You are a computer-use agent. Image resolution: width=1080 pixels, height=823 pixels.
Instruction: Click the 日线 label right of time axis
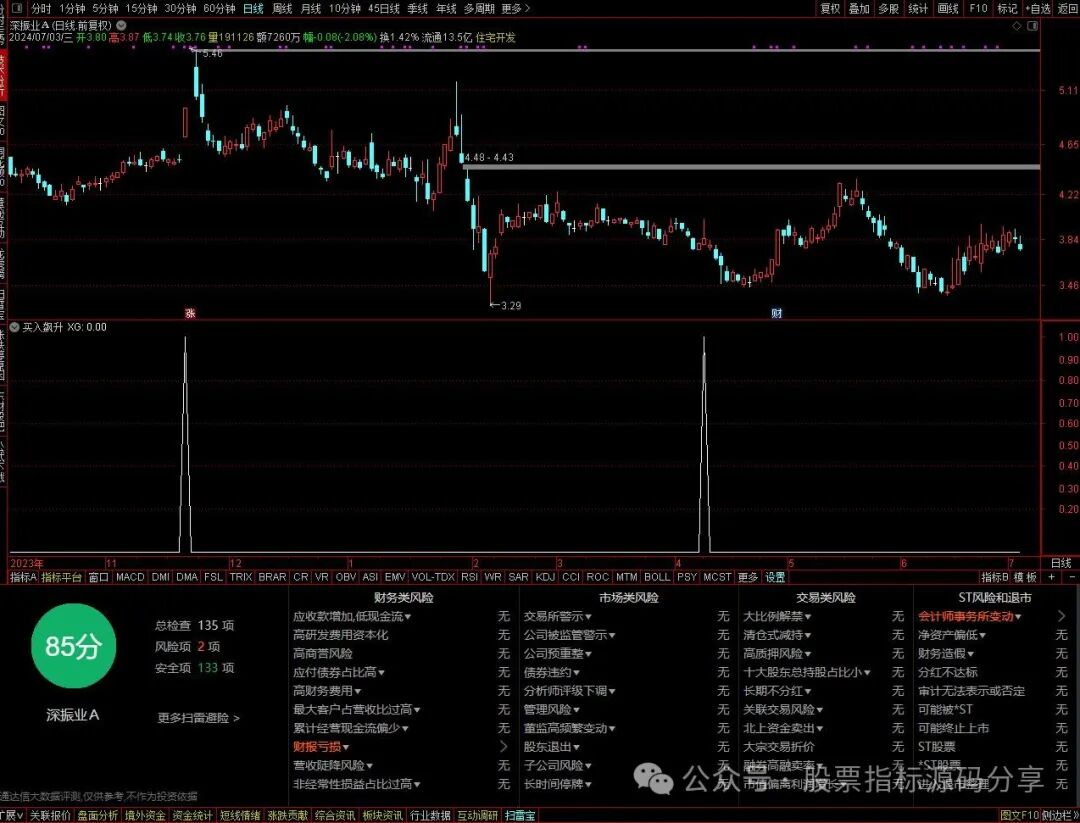pos(1061,563)
